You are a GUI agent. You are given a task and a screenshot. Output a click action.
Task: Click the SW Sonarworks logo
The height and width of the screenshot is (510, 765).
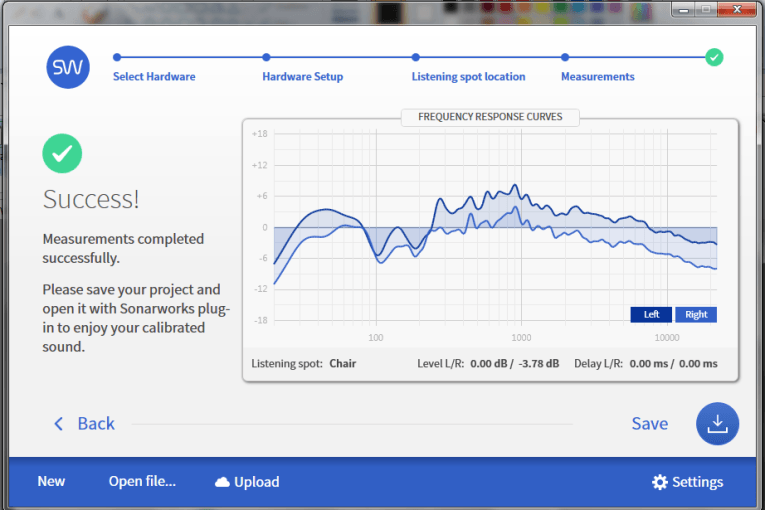click(68, 67)
